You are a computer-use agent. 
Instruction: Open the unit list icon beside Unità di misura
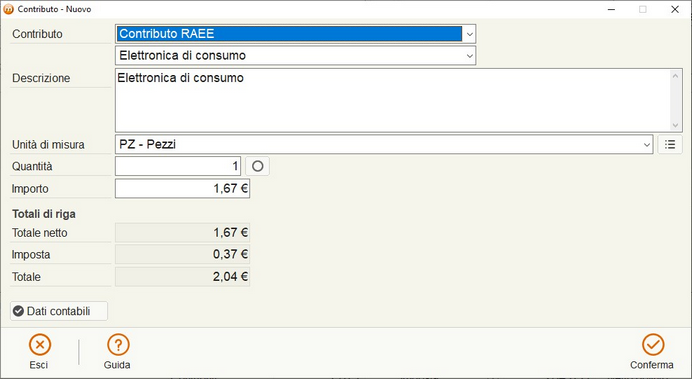pos(670,144)
